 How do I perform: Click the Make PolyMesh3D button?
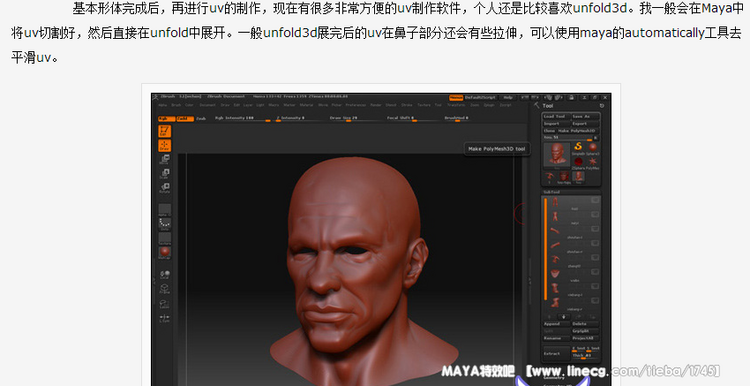578,131
